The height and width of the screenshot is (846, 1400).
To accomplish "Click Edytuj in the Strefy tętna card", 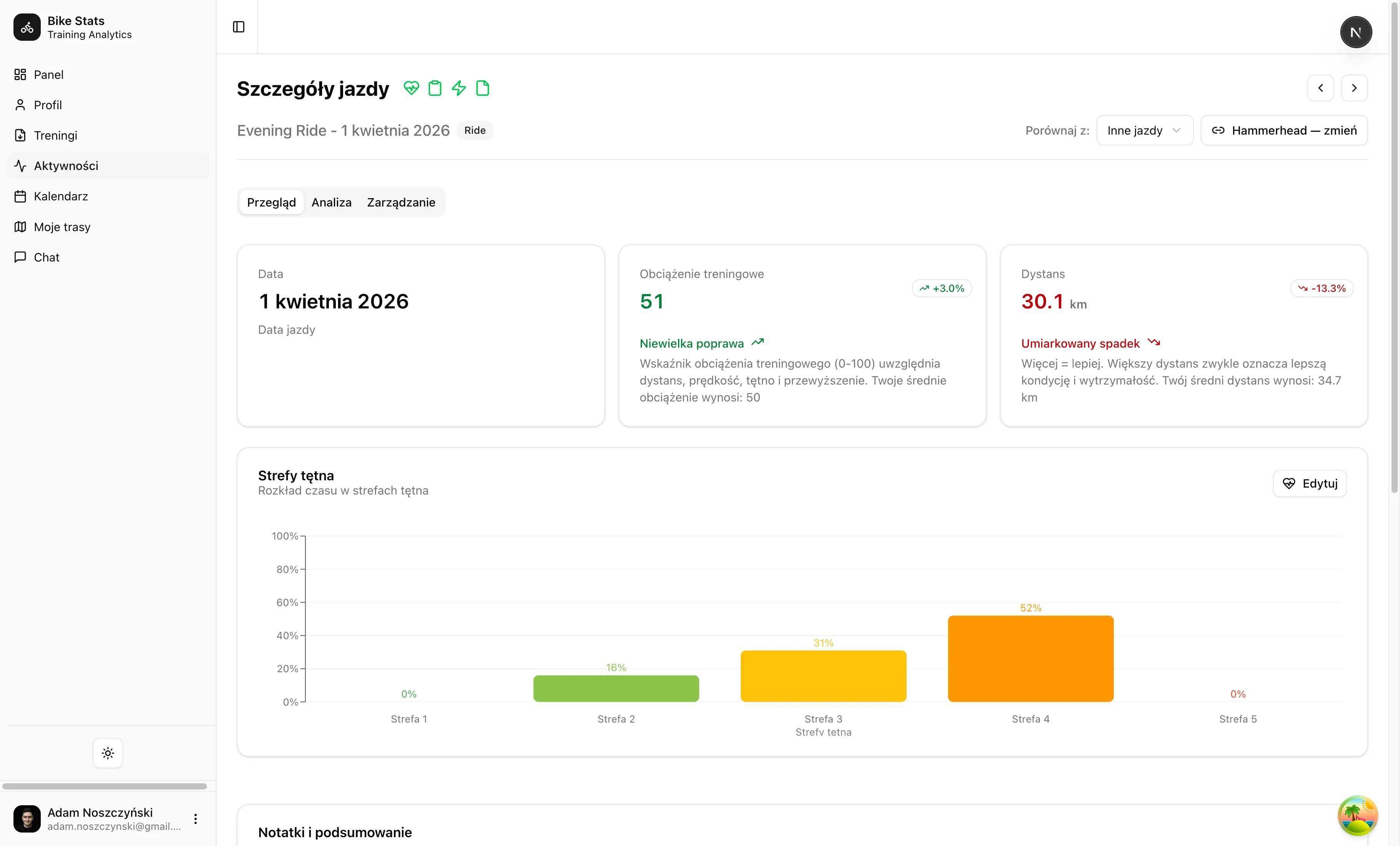I will point(1310,483).
